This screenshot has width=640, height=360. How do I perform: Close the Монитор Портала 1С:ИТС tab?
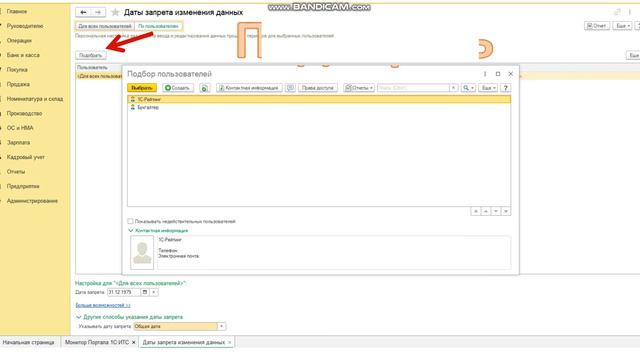133,342
